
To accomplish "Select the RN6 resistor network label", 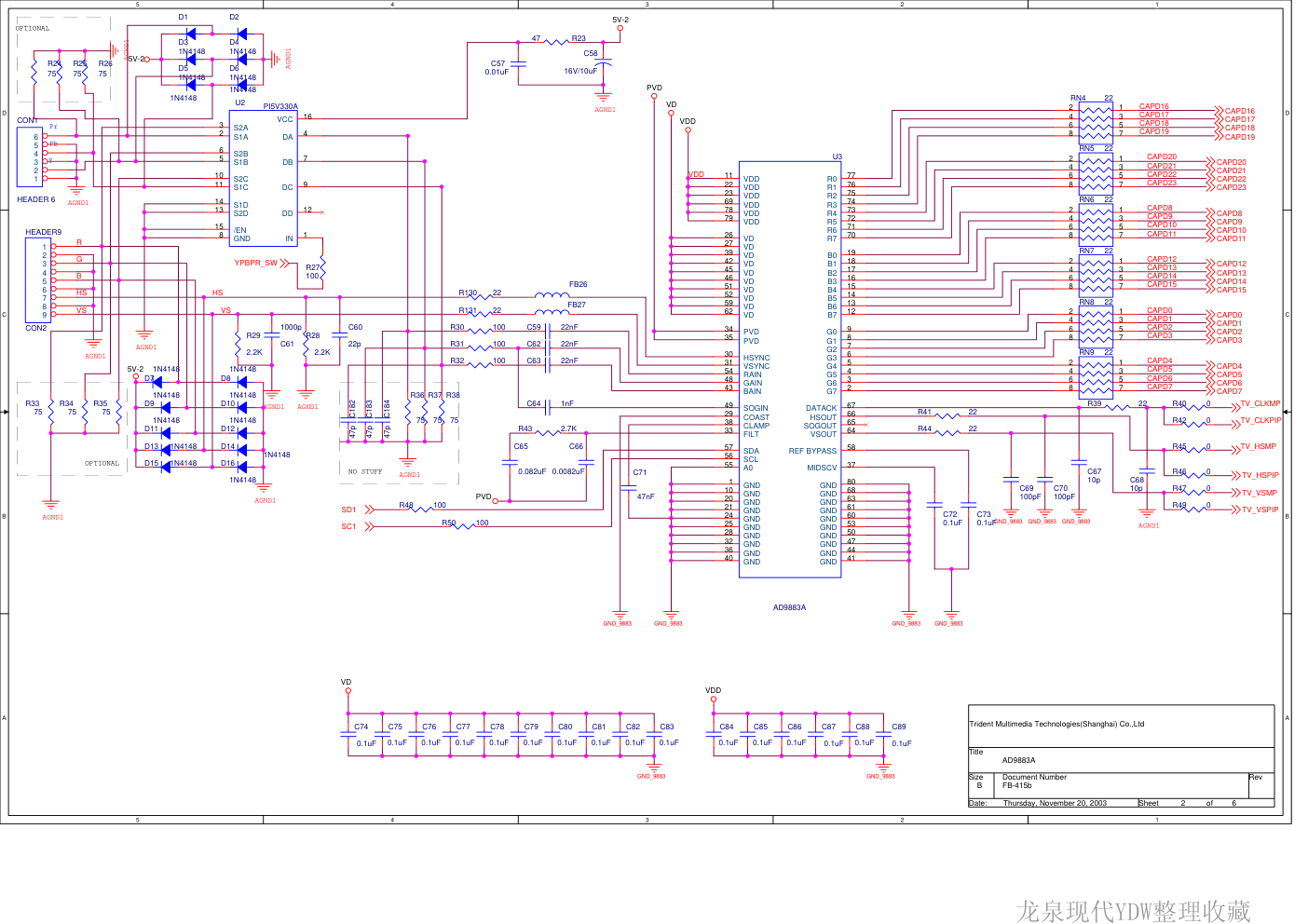I will (x=1086, y=199).
